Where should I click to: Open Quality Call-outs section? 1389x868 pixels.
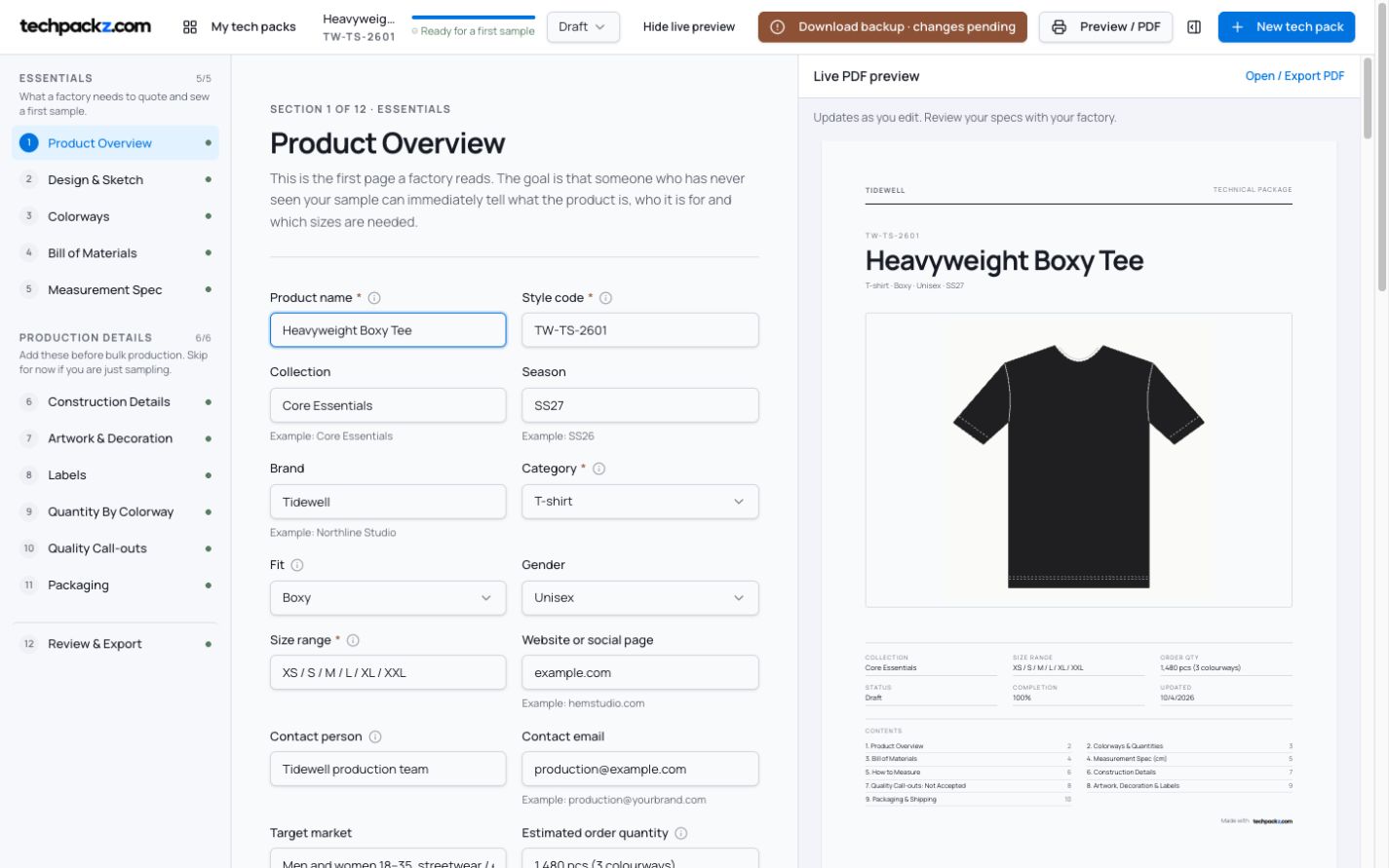click(115, 548)
